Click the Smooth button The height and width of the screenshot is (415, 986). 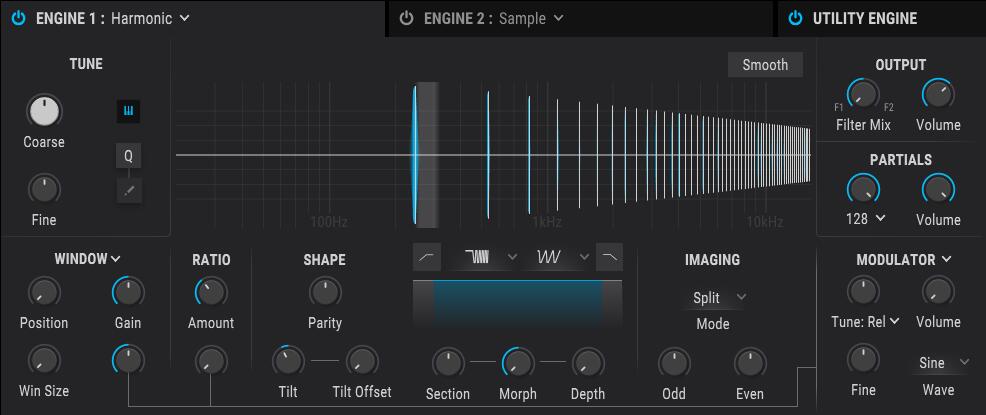pyautogui.click(x=765, y=65)
